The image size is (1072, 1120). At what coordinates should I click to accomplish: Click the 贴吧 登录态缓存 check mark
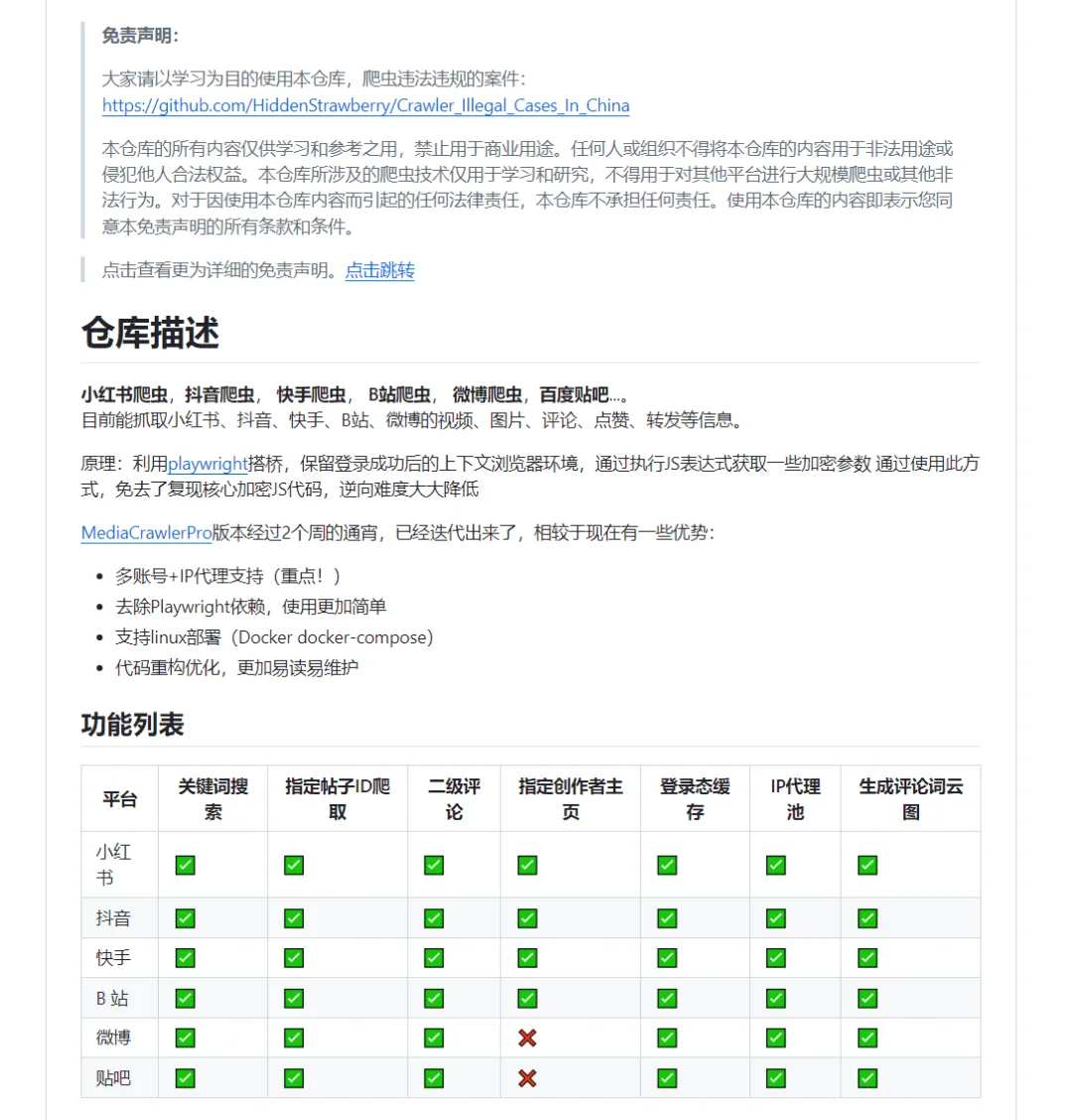[667, 1078]
